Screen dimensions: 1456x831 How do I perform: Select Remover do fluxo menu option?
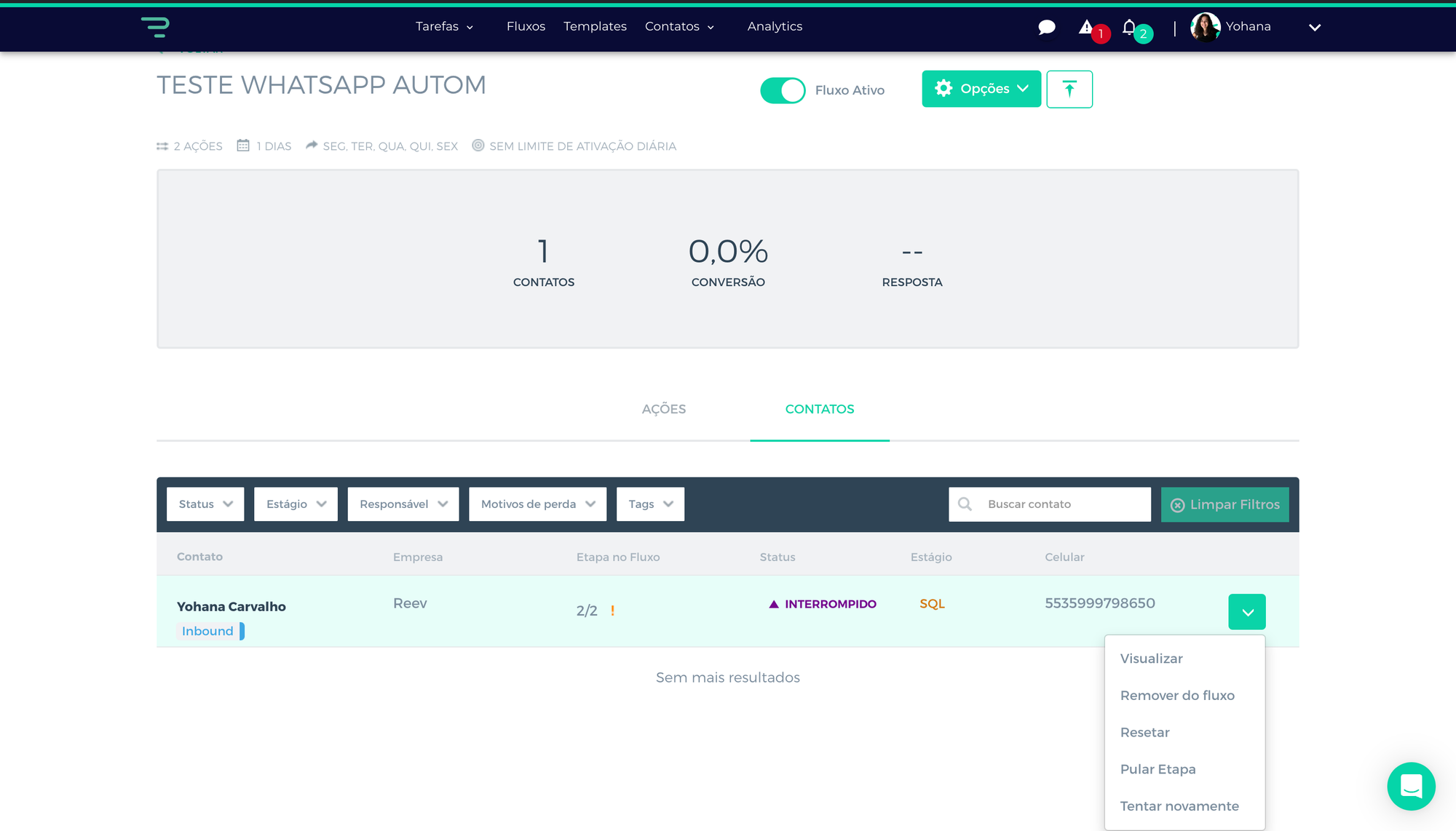coord(1176,696)
